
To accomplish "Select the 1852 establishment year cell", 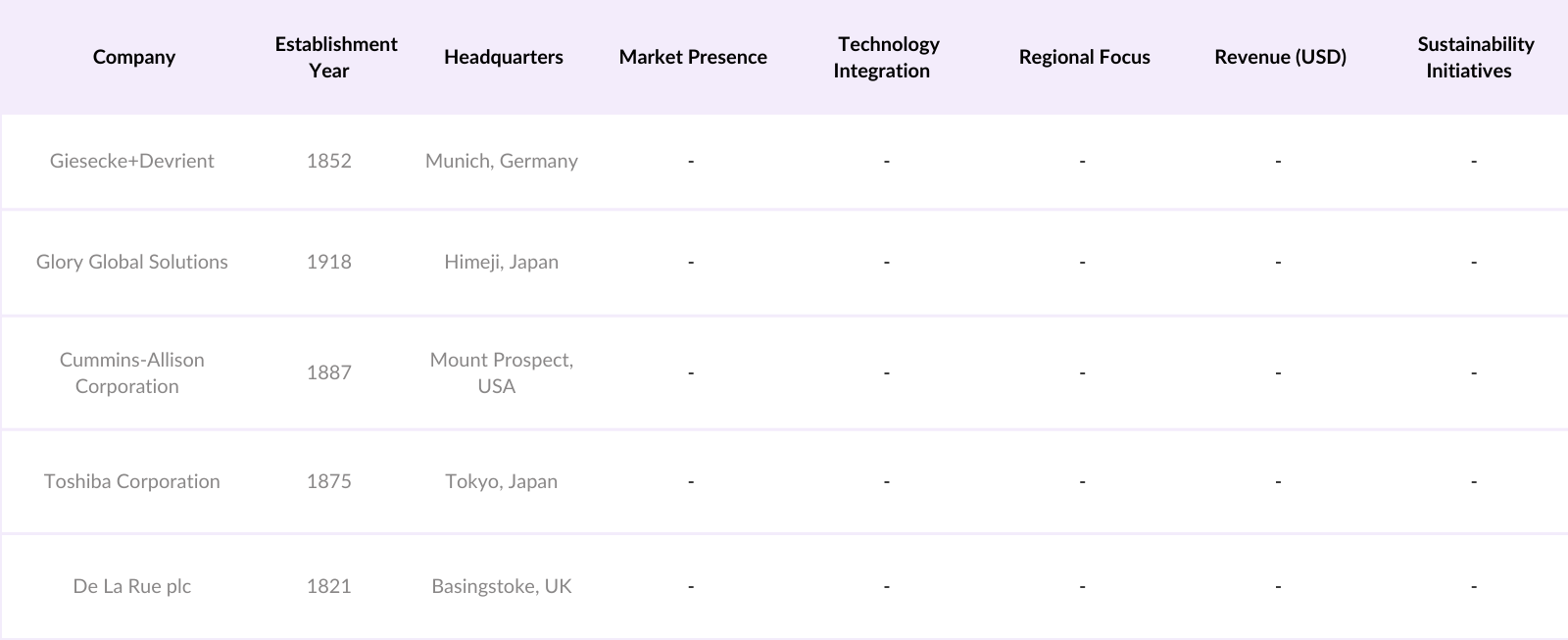I will point(329,161).
